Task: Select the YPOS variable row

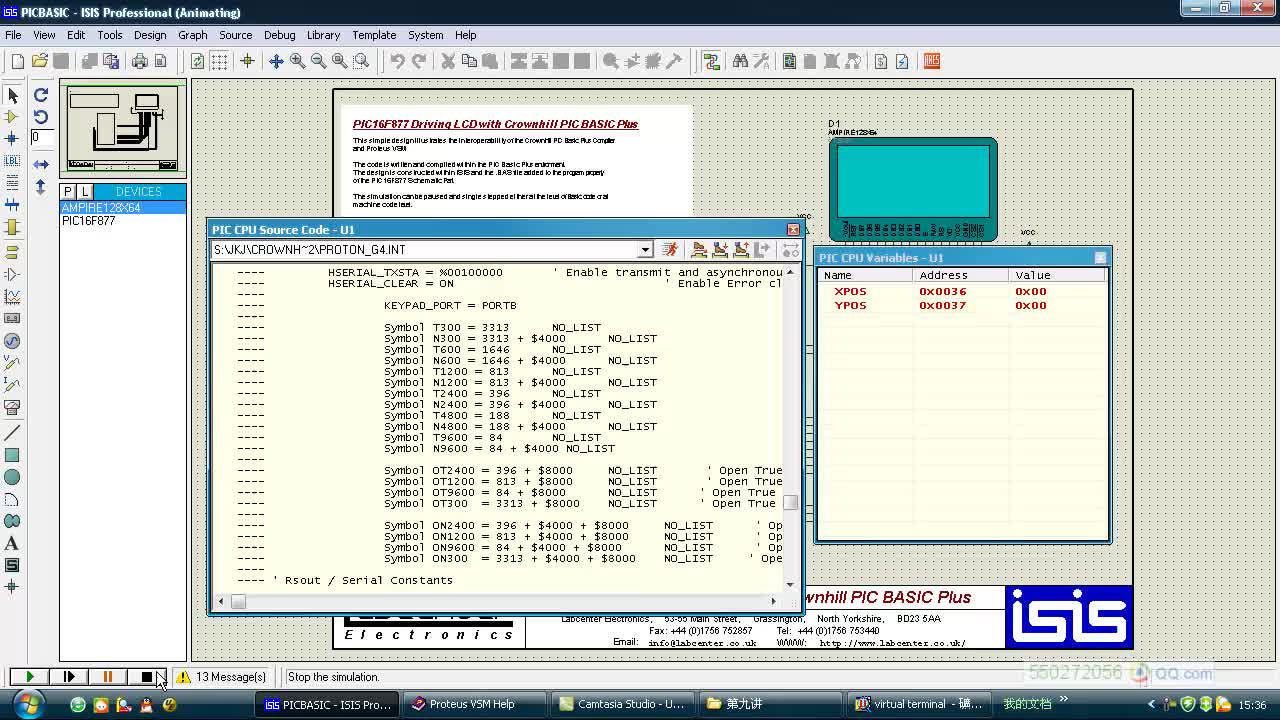Action: [962, 305]
